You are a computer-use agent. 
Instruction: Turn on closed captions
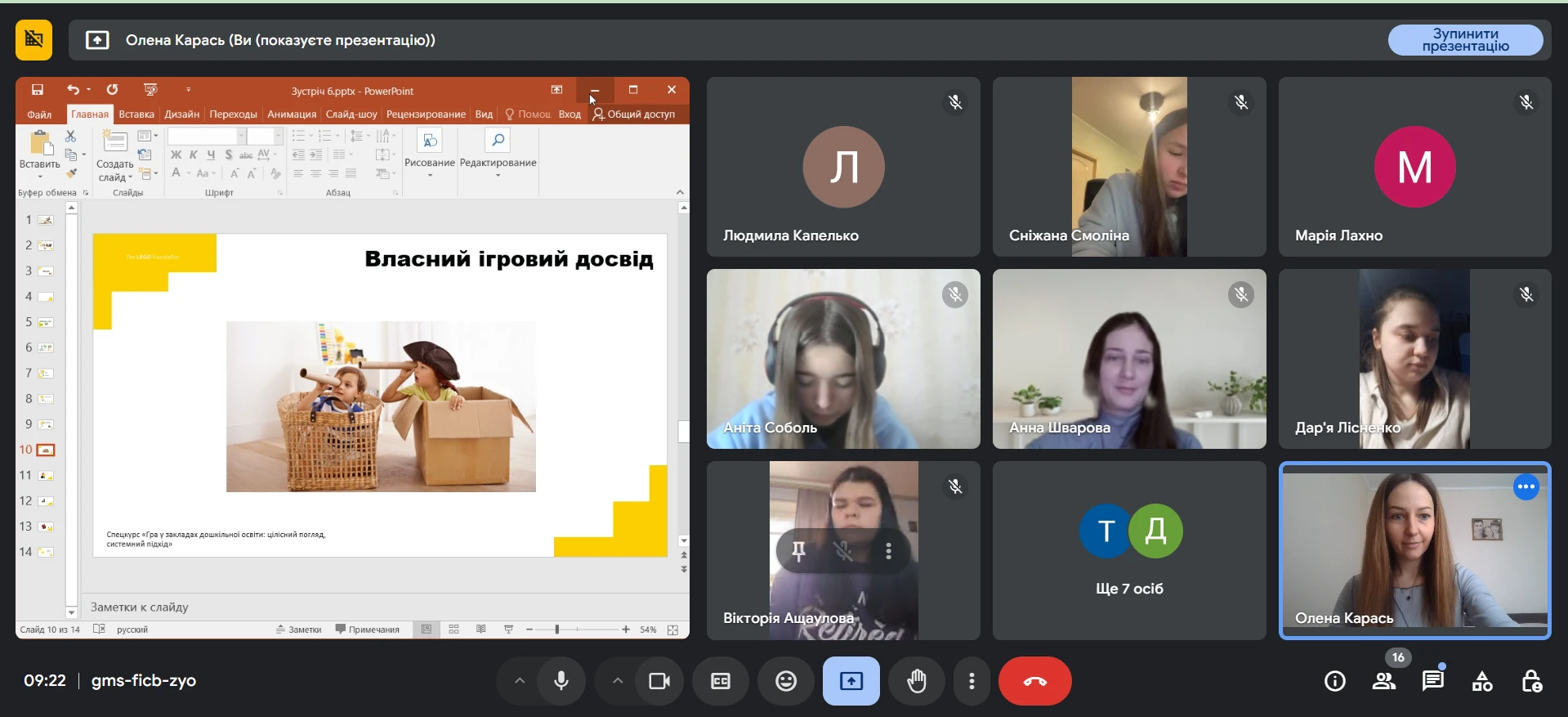(x=720, y=681)
